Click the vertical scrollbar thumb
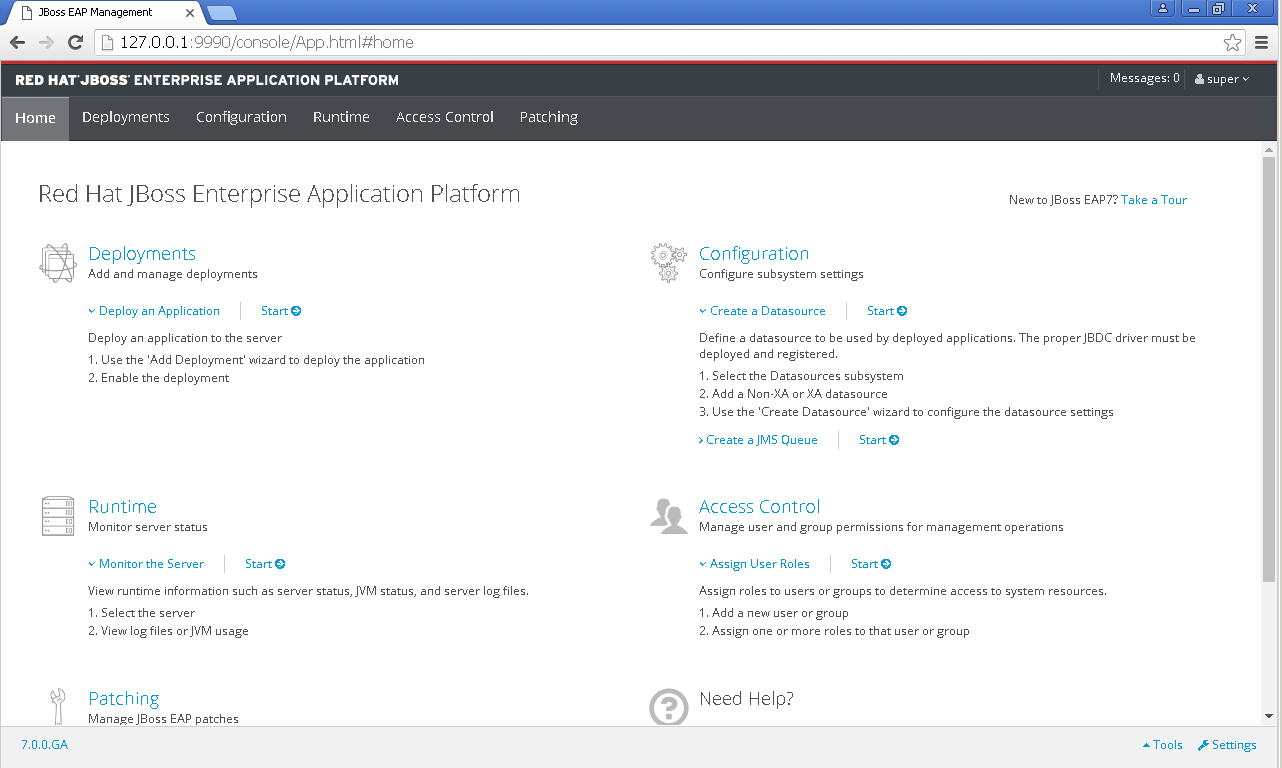The height and width of the screenshot is (768, 1282). (1269, 368)
